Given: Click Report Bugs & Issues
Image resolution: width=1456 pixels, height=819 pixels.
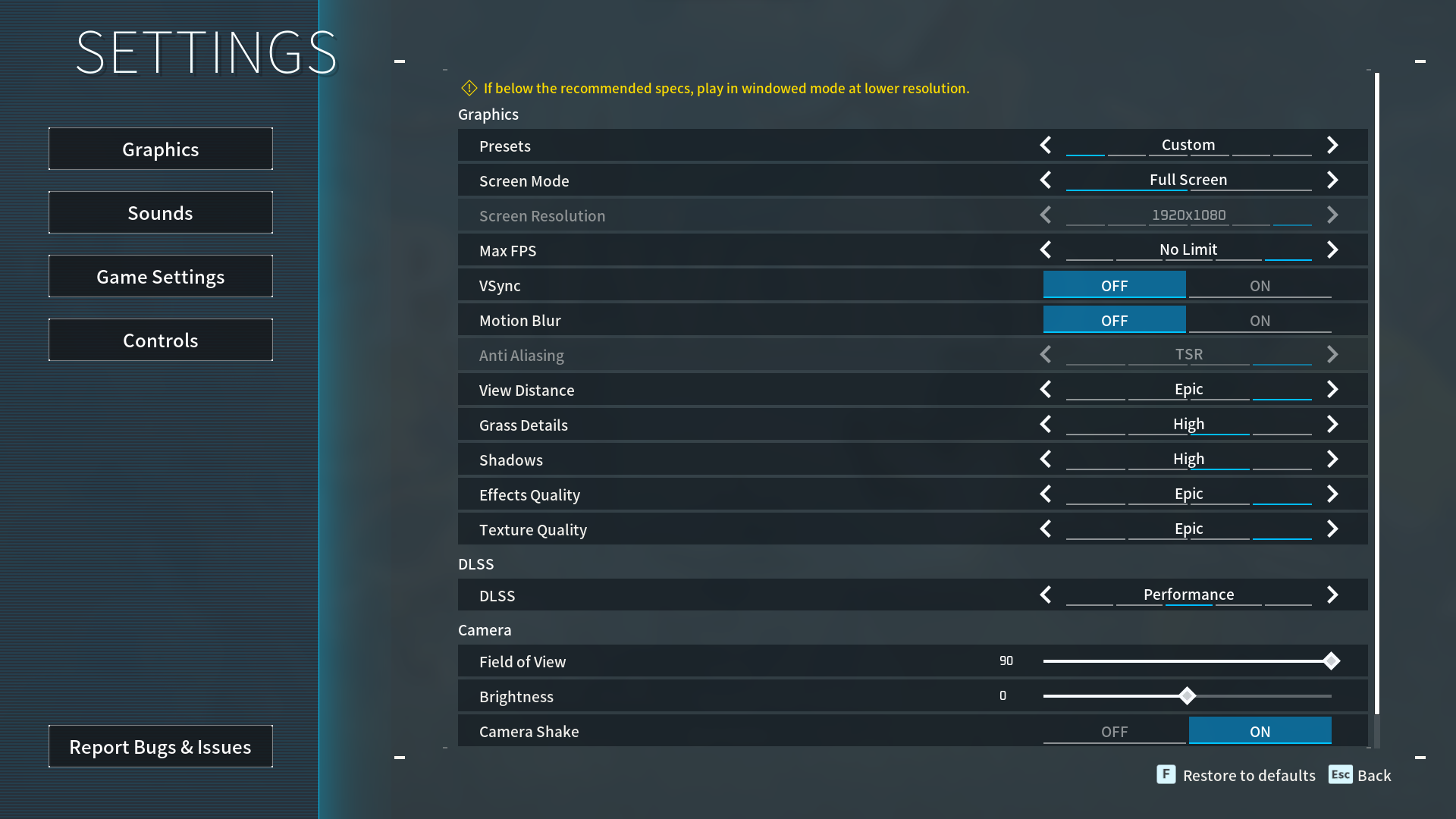Looking at the screenshot, I should pyautogui.click(x=160, y=746).
